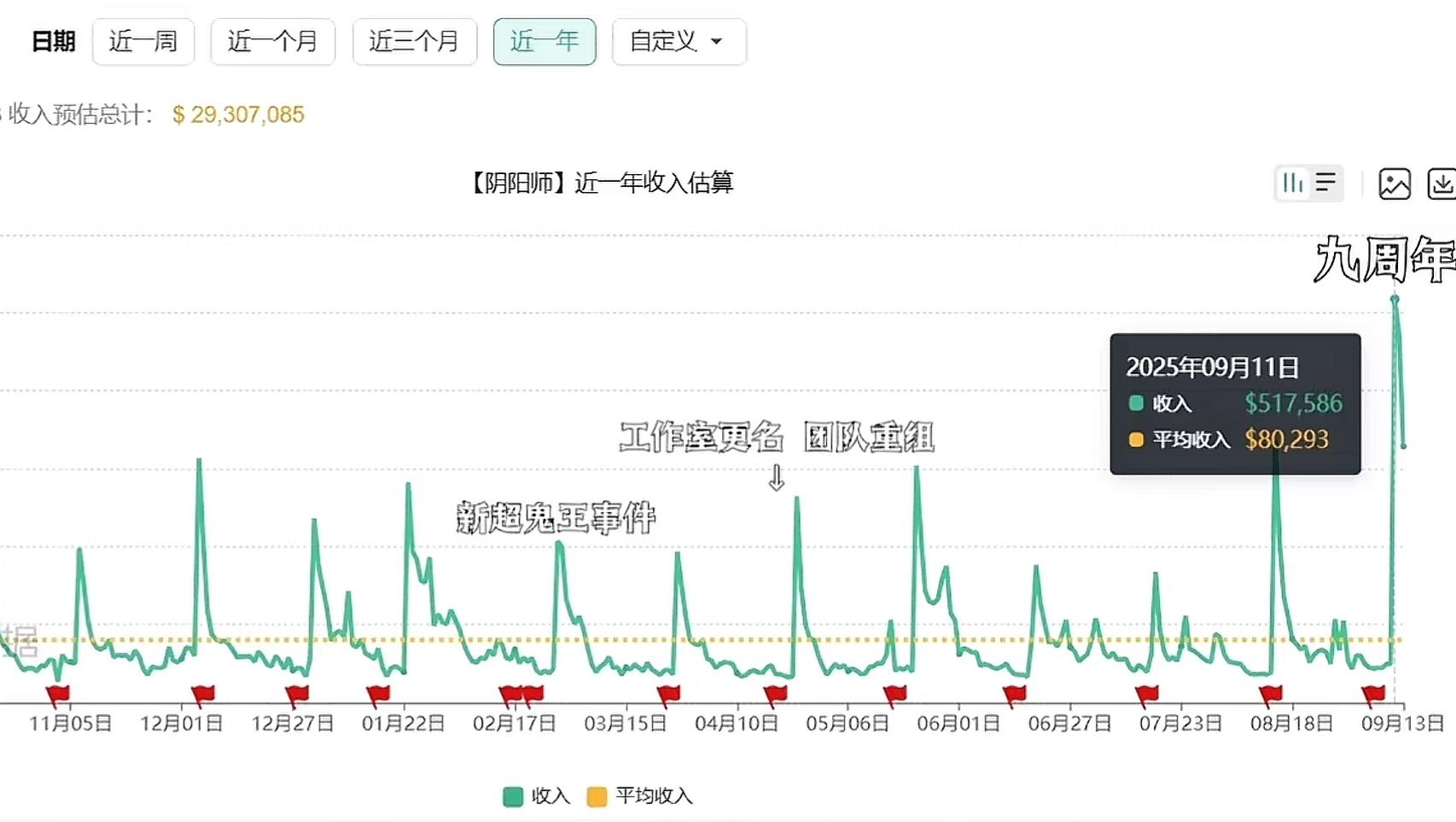
Task: Switch to bar chart view icon
Action: click(1292, 183)
